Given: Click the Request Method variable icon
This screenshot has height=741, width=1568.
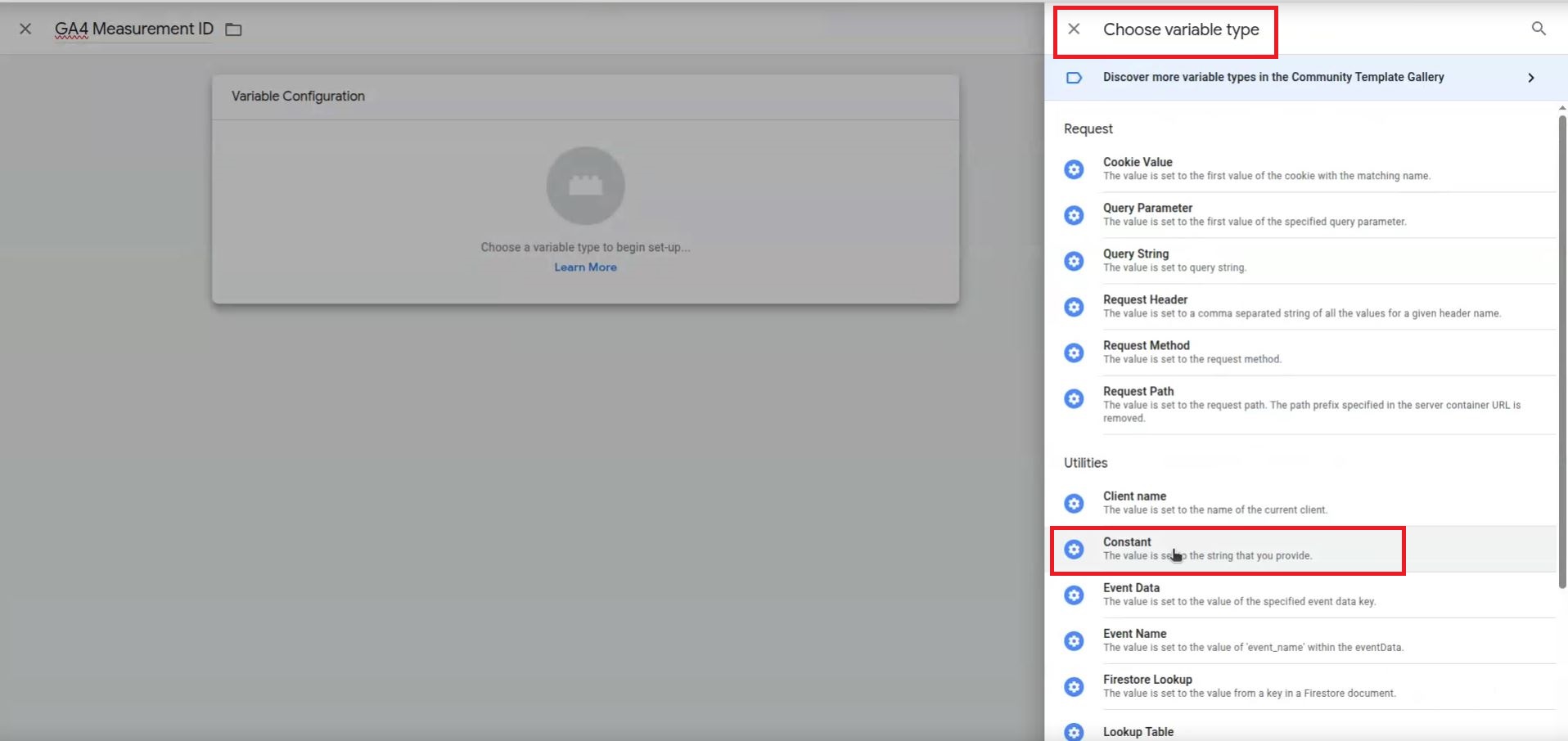Looking at the screenshot, I should pyautogui.click(x=1074, y=353).
